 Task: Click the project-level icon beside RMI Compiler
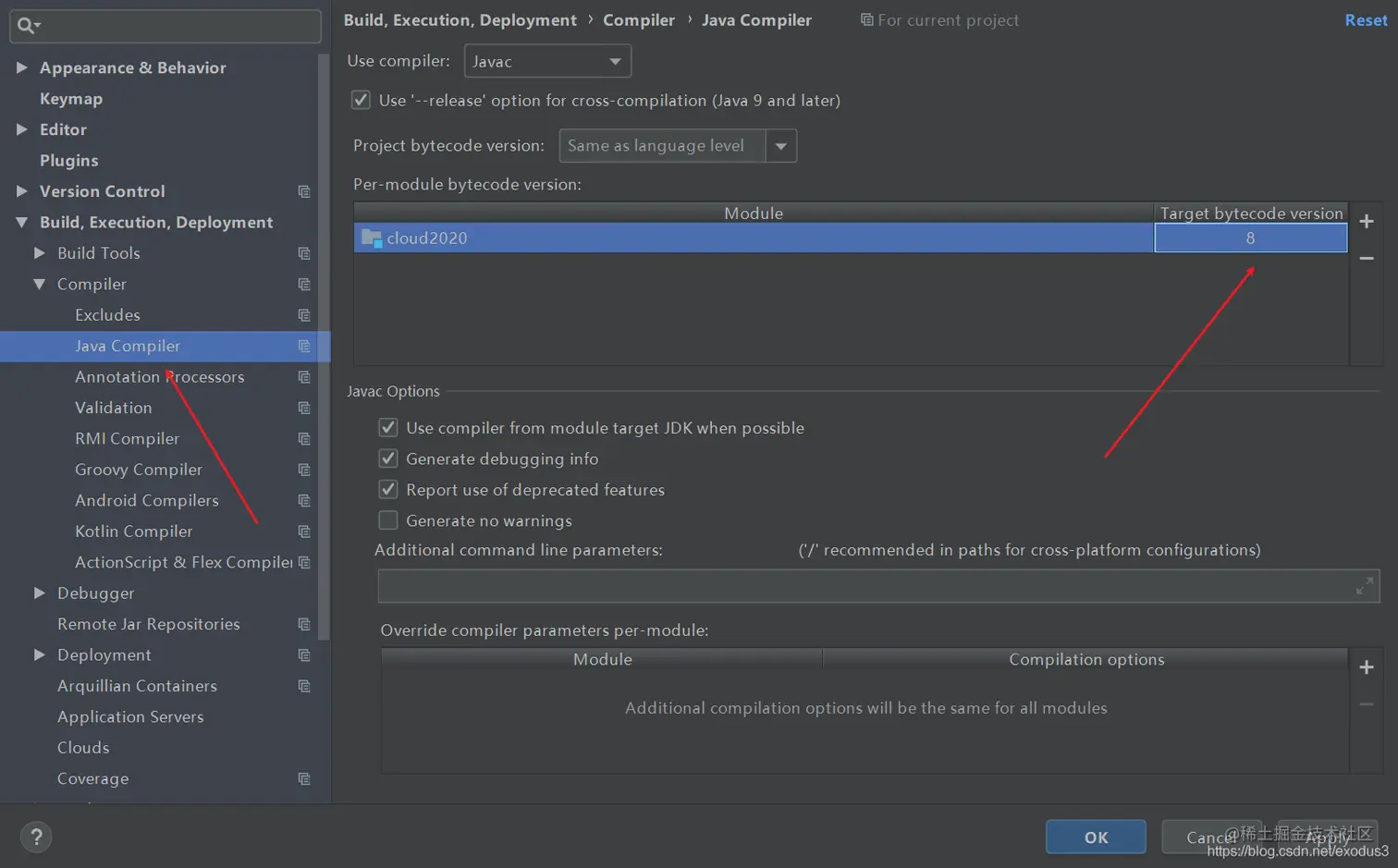303,439
